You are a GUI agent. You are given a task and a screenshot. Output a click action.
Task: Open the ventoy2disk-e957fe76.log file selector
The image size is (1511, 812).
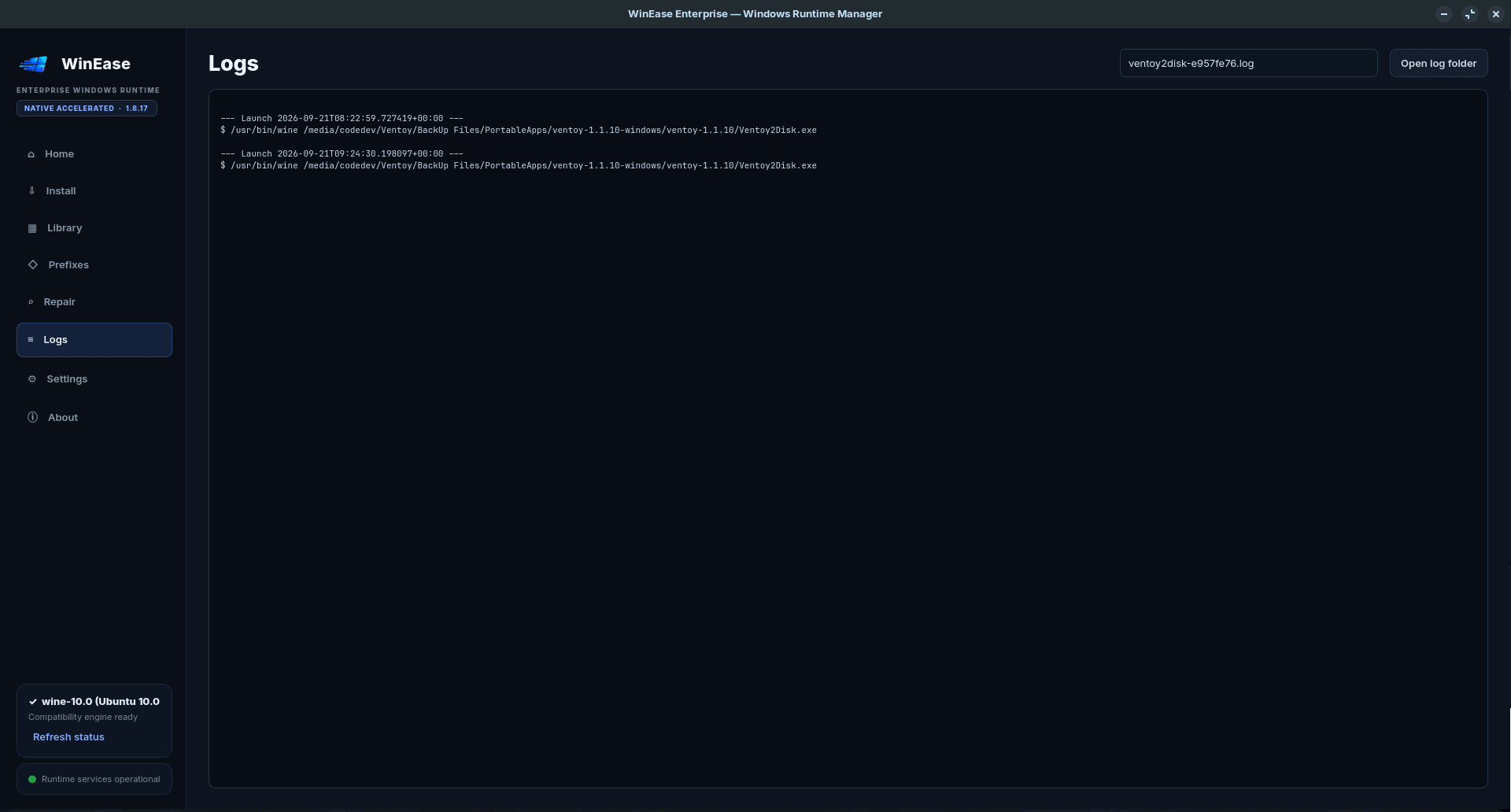click(1248, 64)
